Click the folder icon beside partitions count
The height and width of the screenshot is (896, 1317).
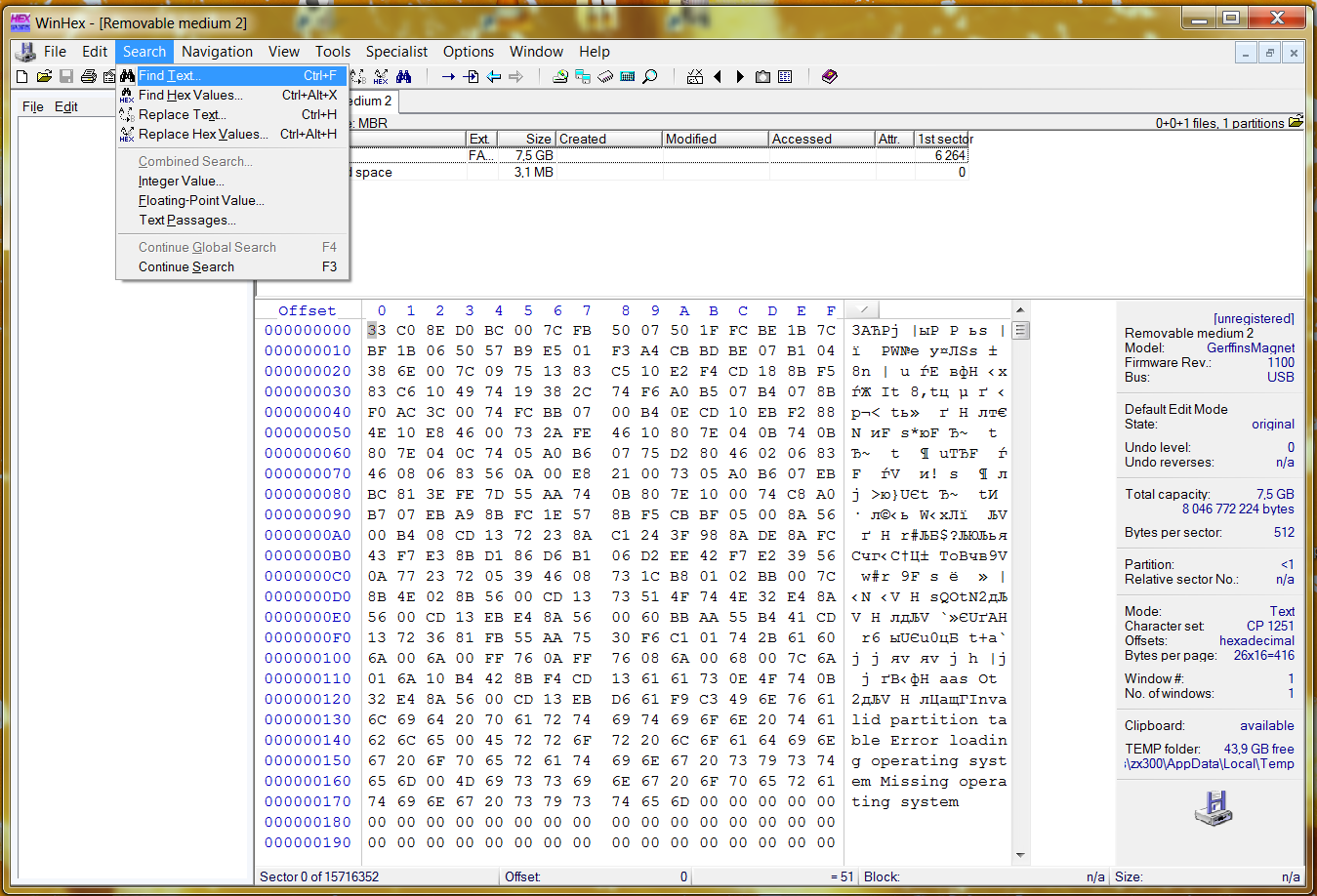point(1296,122)
